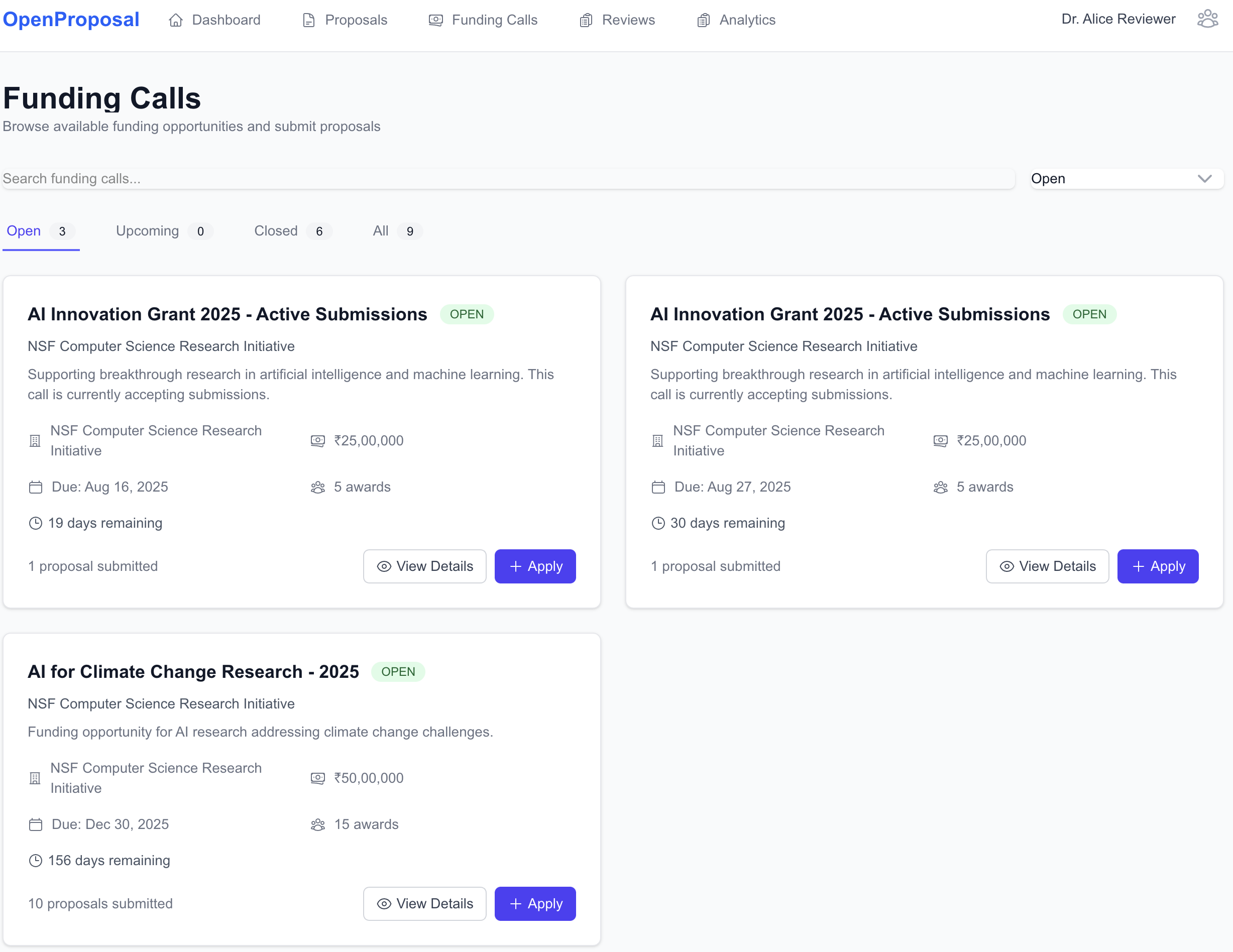This screenshot has width=1233, height=952.
Task: Expand status dropdown via chevron arrow
Action: coord(1204,179)
